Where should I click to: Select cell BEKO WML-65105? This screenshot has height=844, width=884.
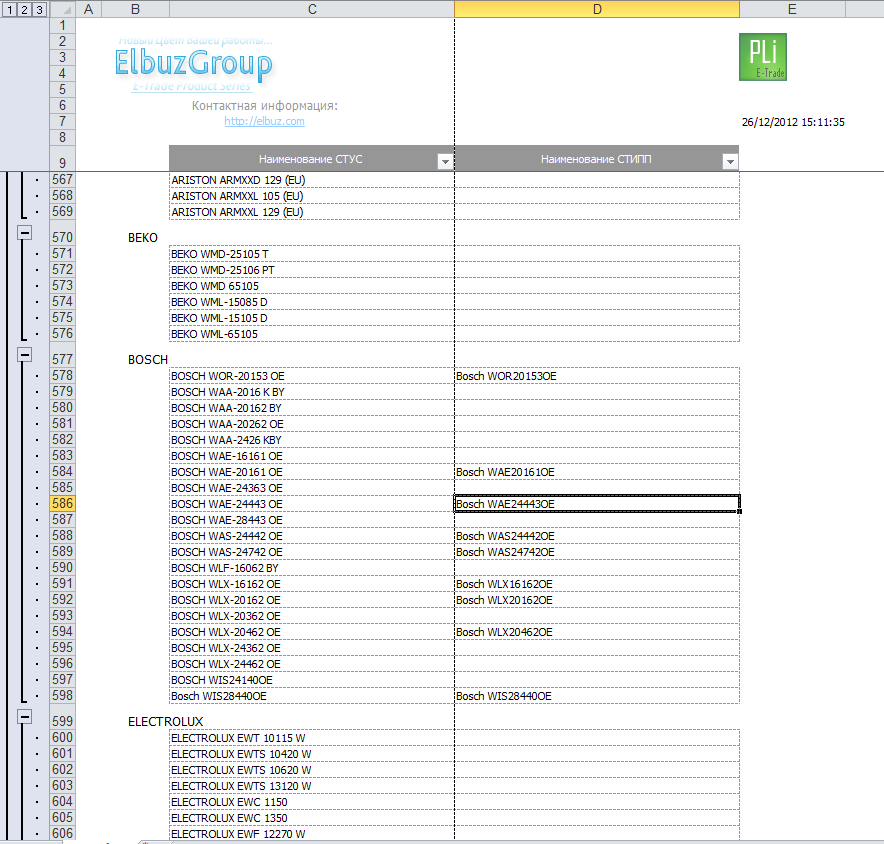coord(312,334)
